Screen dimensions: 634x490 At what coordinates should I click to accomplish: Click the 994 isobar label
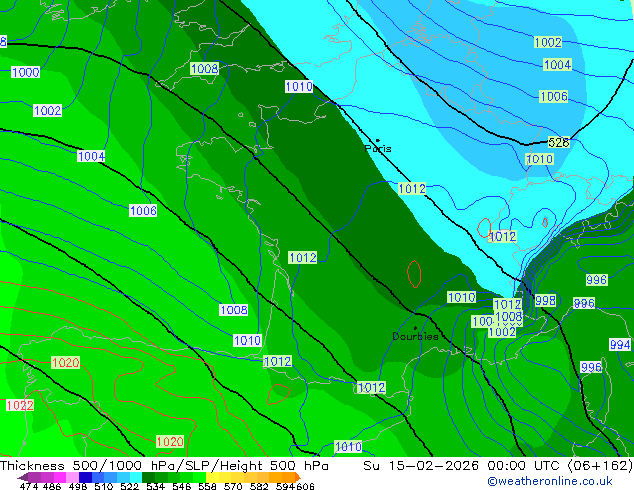pyautogui.click(x=620, y=345)
